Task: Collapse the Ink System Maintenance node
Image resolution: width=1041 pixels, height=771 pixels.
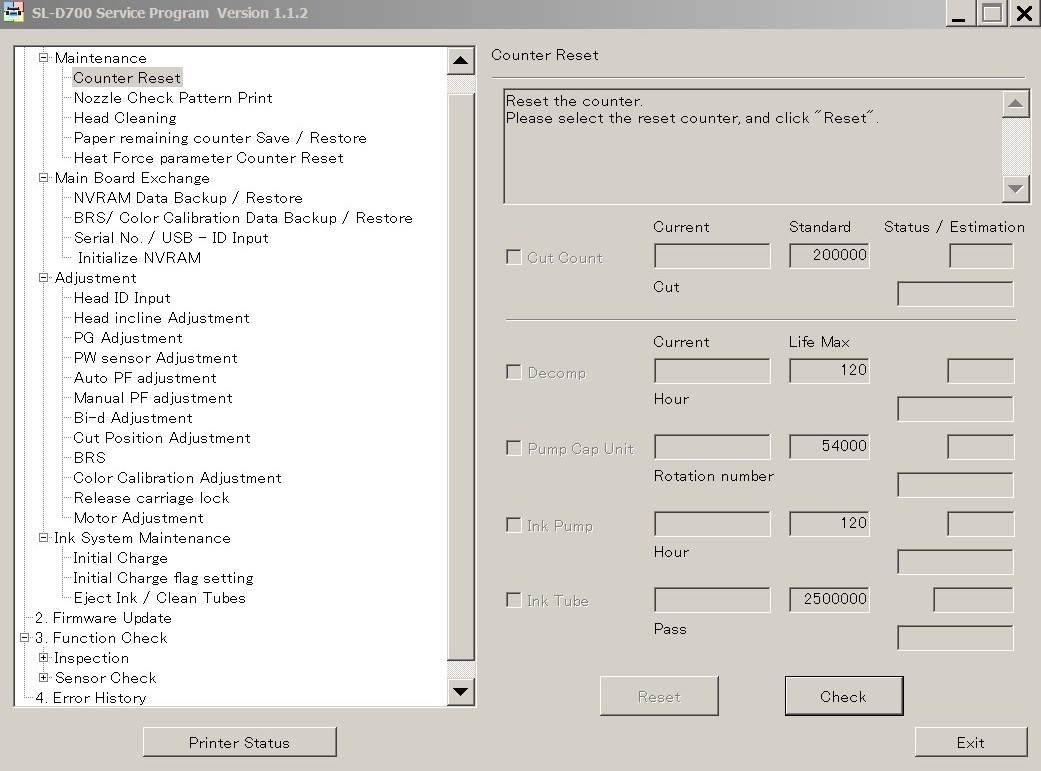Action: pos(44,538)
